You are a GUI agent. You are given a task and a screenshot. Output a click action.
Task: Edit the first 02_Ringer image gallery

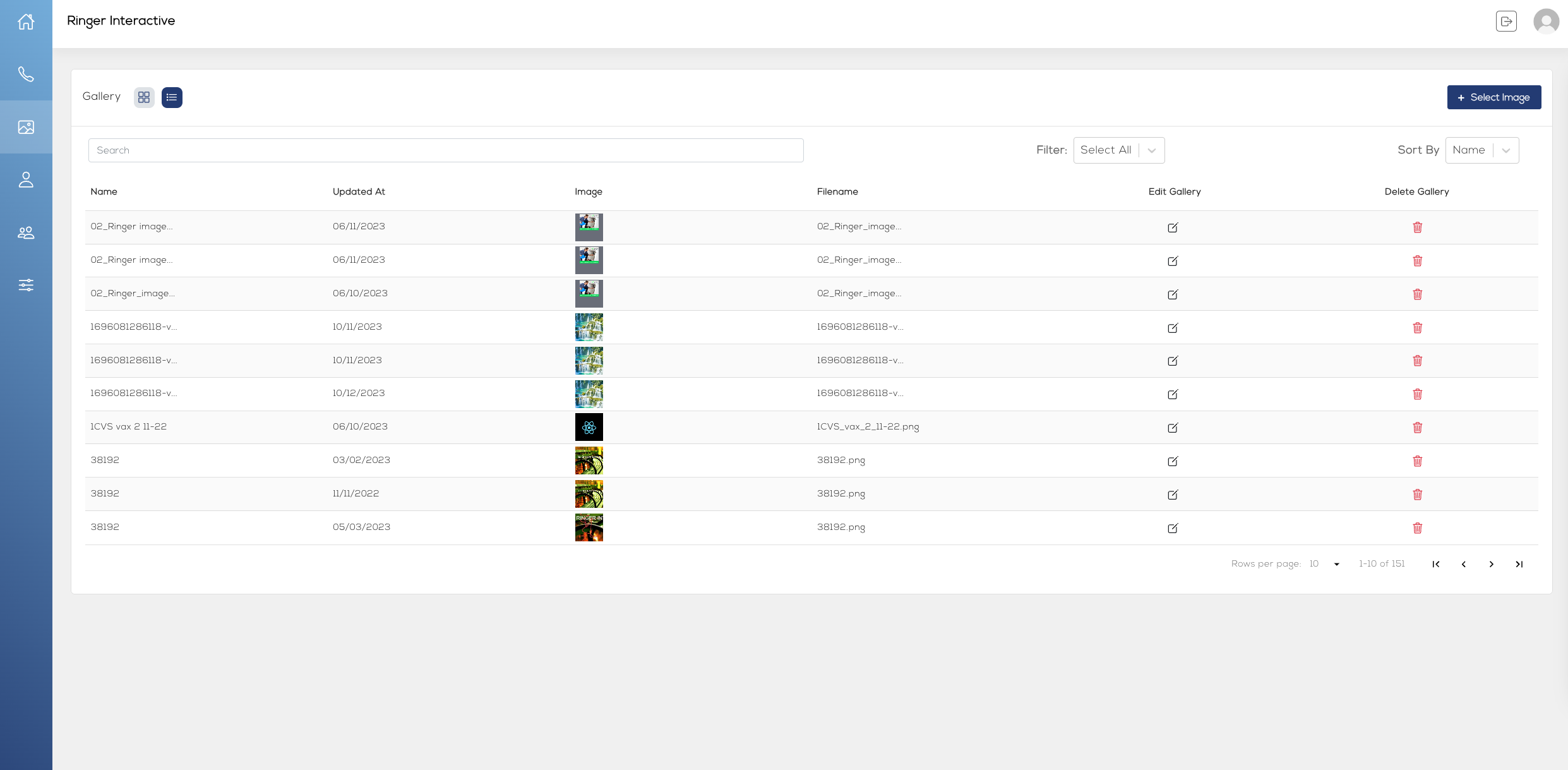point(1173,227)
